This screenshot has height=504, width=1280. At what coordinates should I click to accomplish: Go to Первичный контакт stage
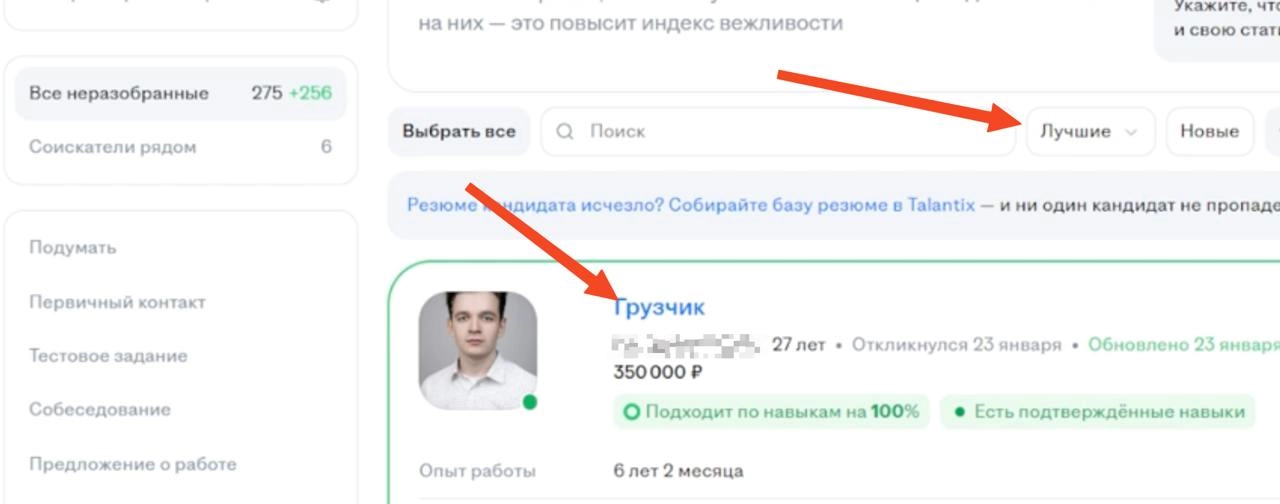(x=117, y=302)
